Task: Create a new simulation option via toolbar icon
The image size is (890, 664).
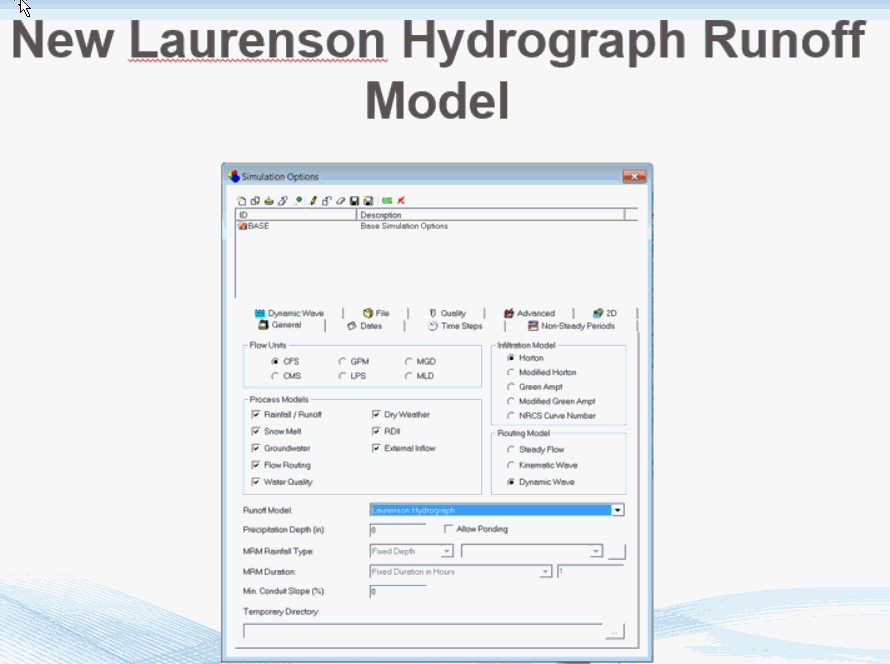Action: tap(243, 200)
